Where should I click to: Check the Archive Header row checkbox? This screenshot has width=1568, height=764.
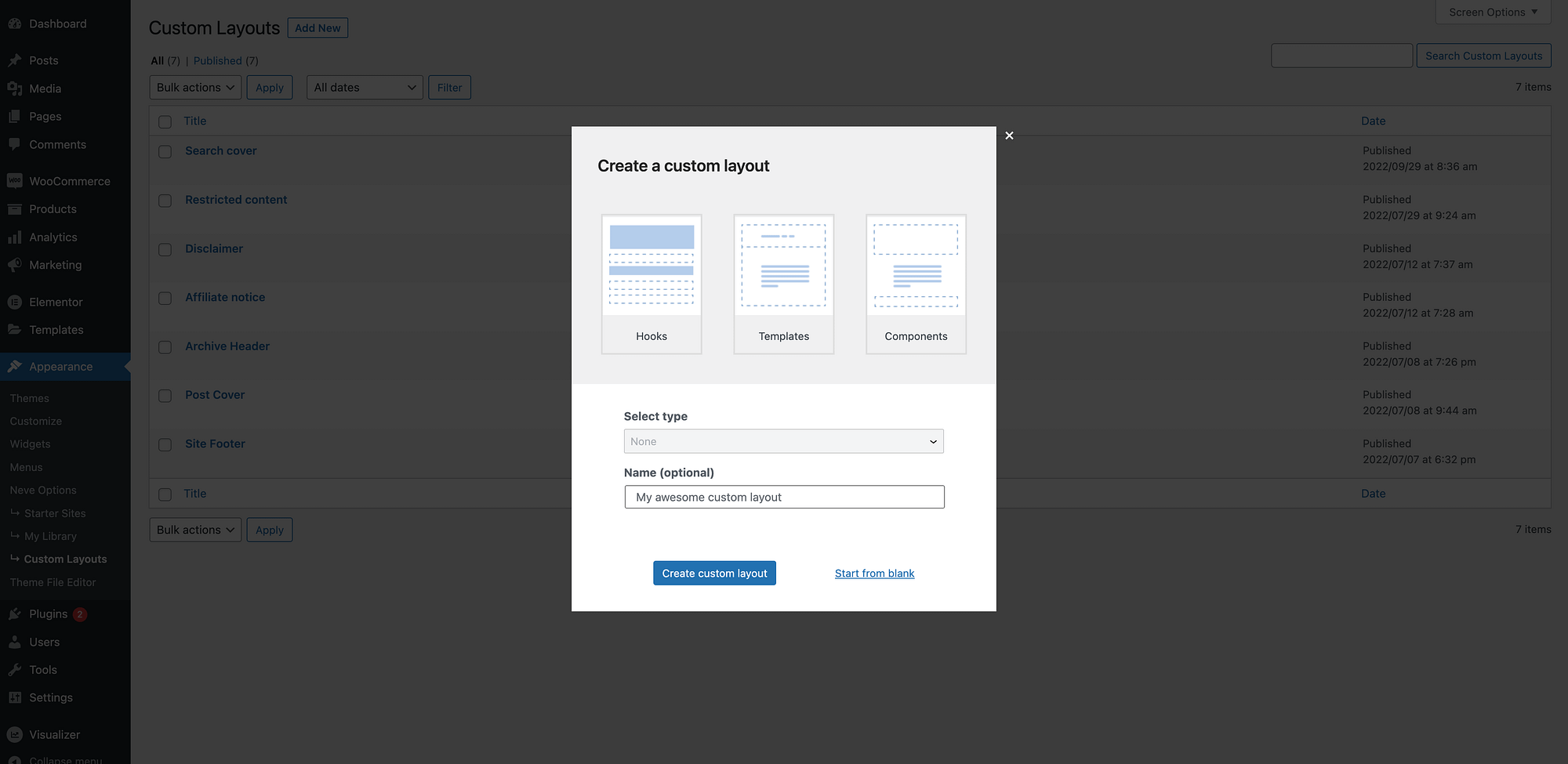pyautogui.click(x=165, y=347)
